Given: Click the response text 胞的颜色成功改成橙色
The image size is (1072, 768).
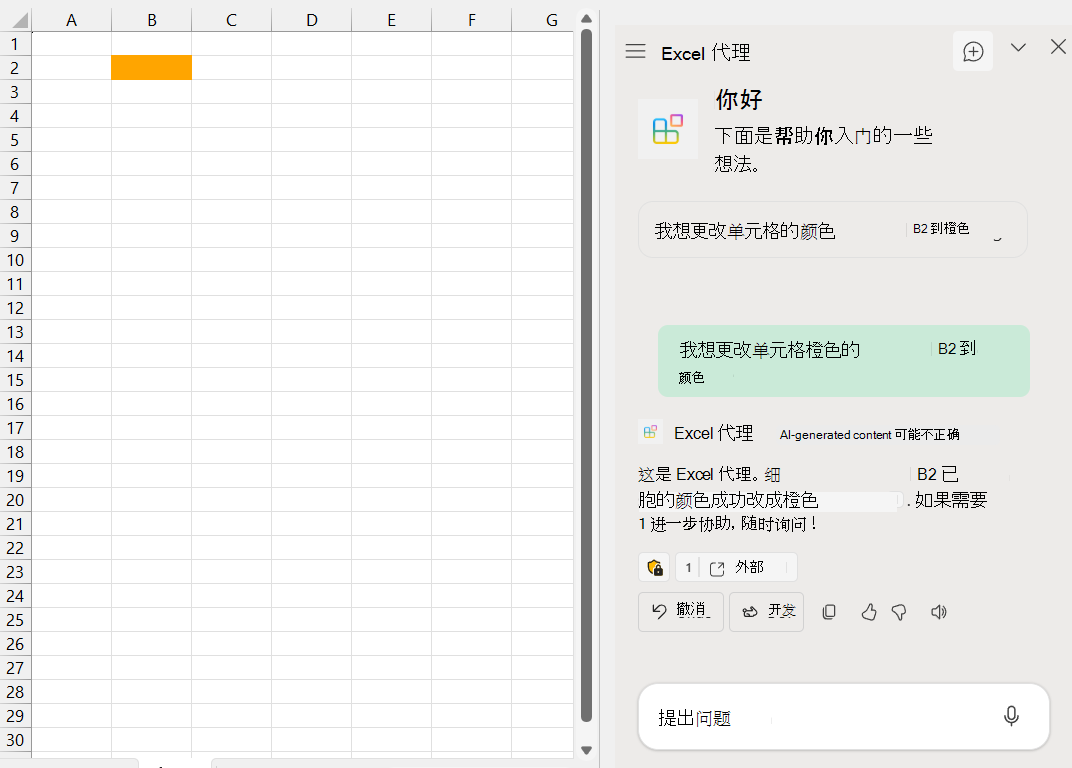Looking at the screenshot, I should [728, 500].
